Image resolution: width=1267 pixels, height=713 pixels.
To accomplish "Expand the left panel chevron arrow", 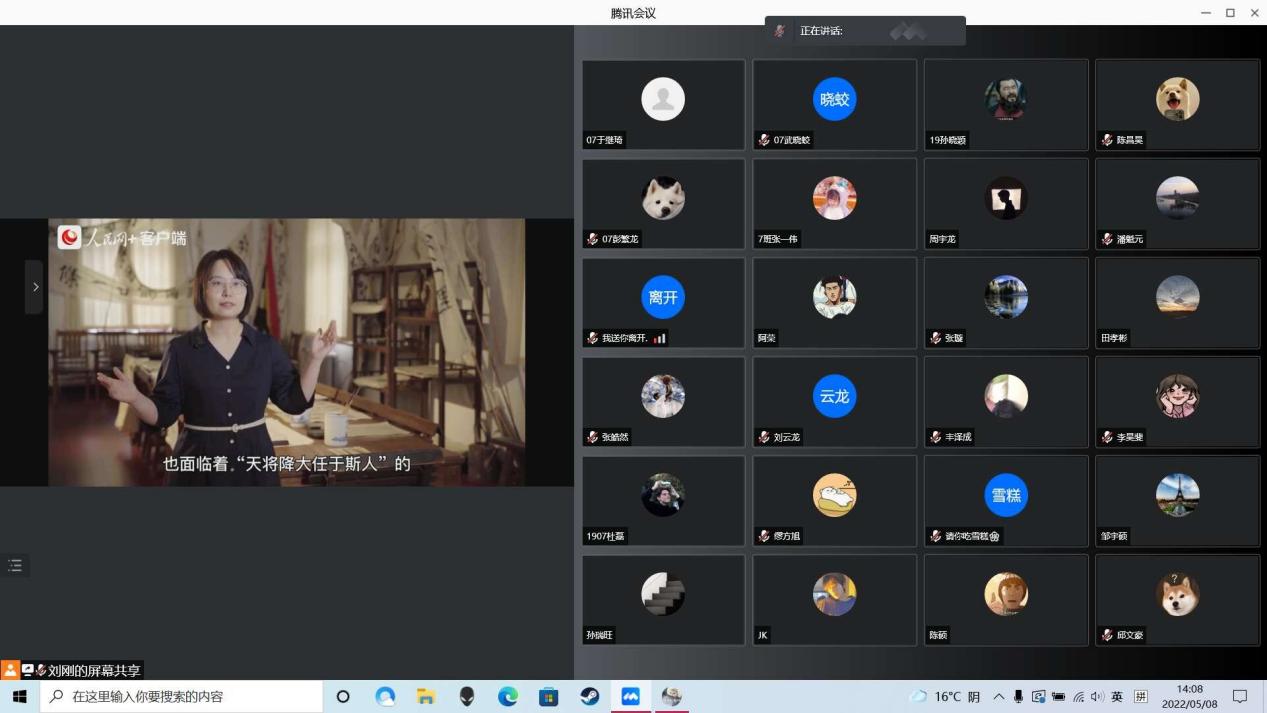I will click(x=35, y=287).
